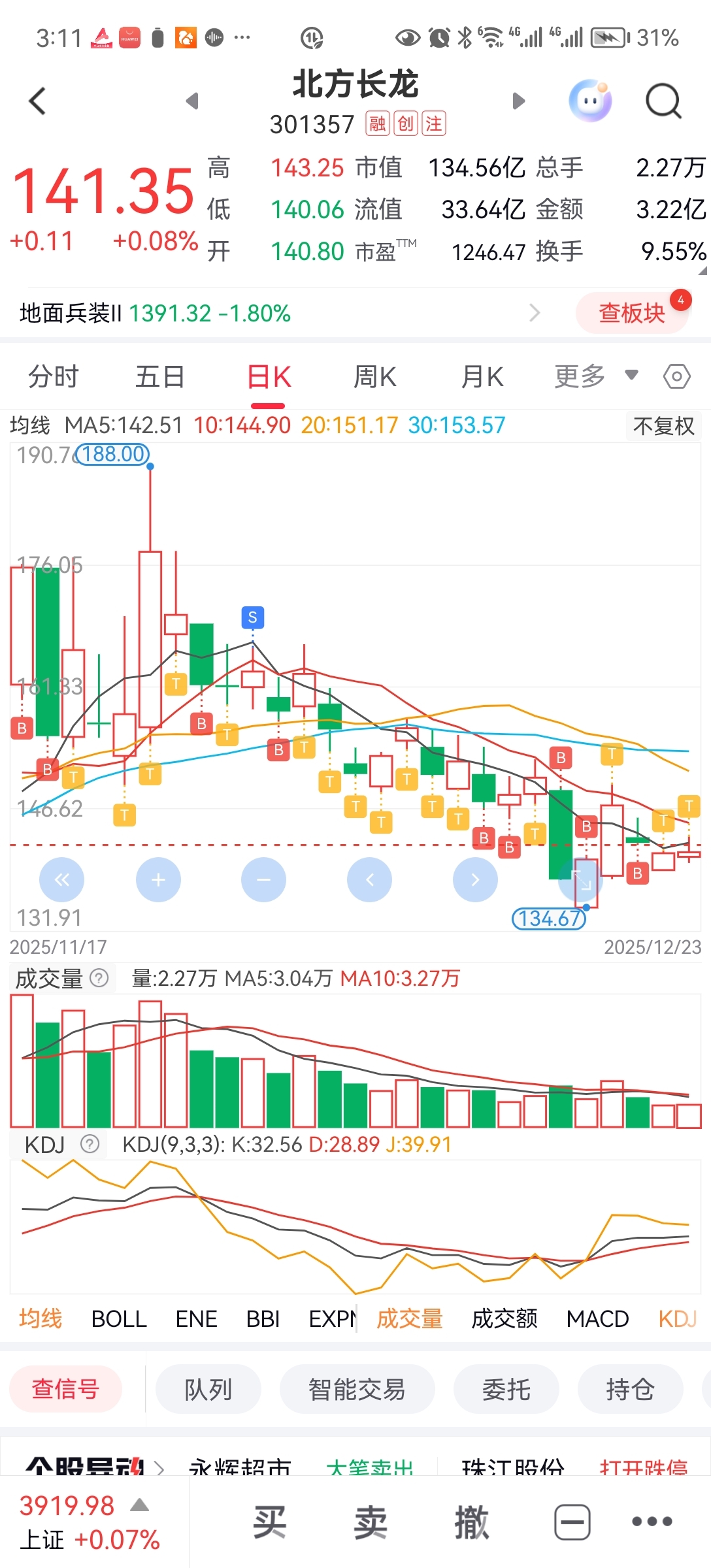The width and height of the screenshot is (711, 1568).
Task: Open 地面兵装II sector detail chevron
Action: click(x=535, y=313)
